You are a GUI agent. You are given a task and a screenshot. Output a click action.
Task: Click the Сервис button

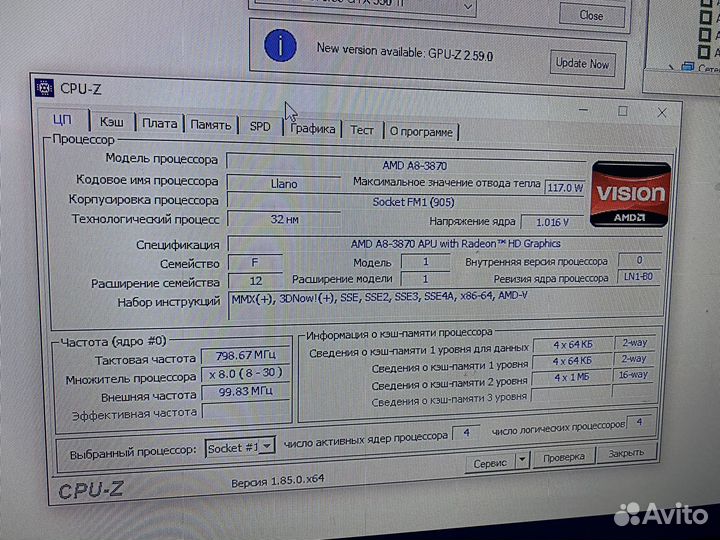(490, 464)
